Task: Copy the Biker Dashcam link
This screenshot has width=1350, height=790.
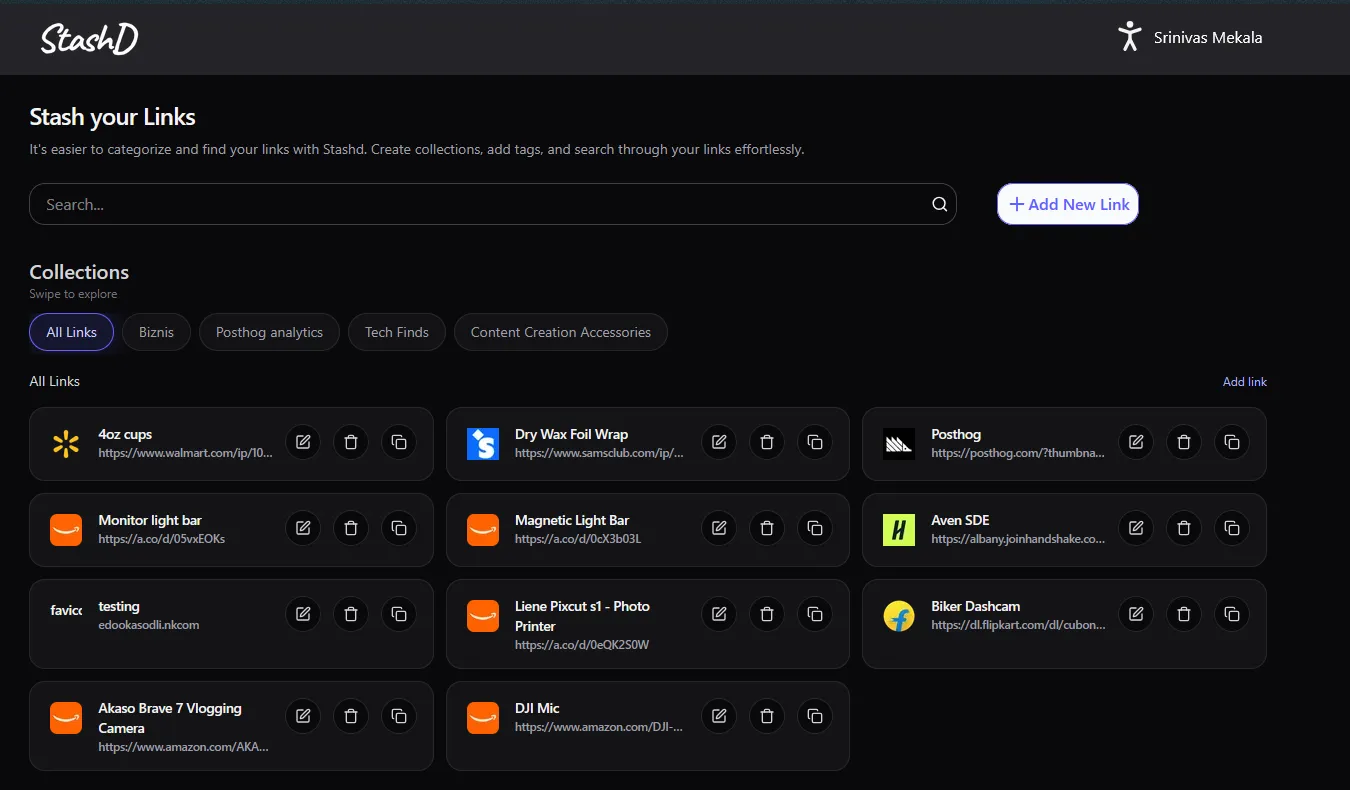Action: 1232,614
